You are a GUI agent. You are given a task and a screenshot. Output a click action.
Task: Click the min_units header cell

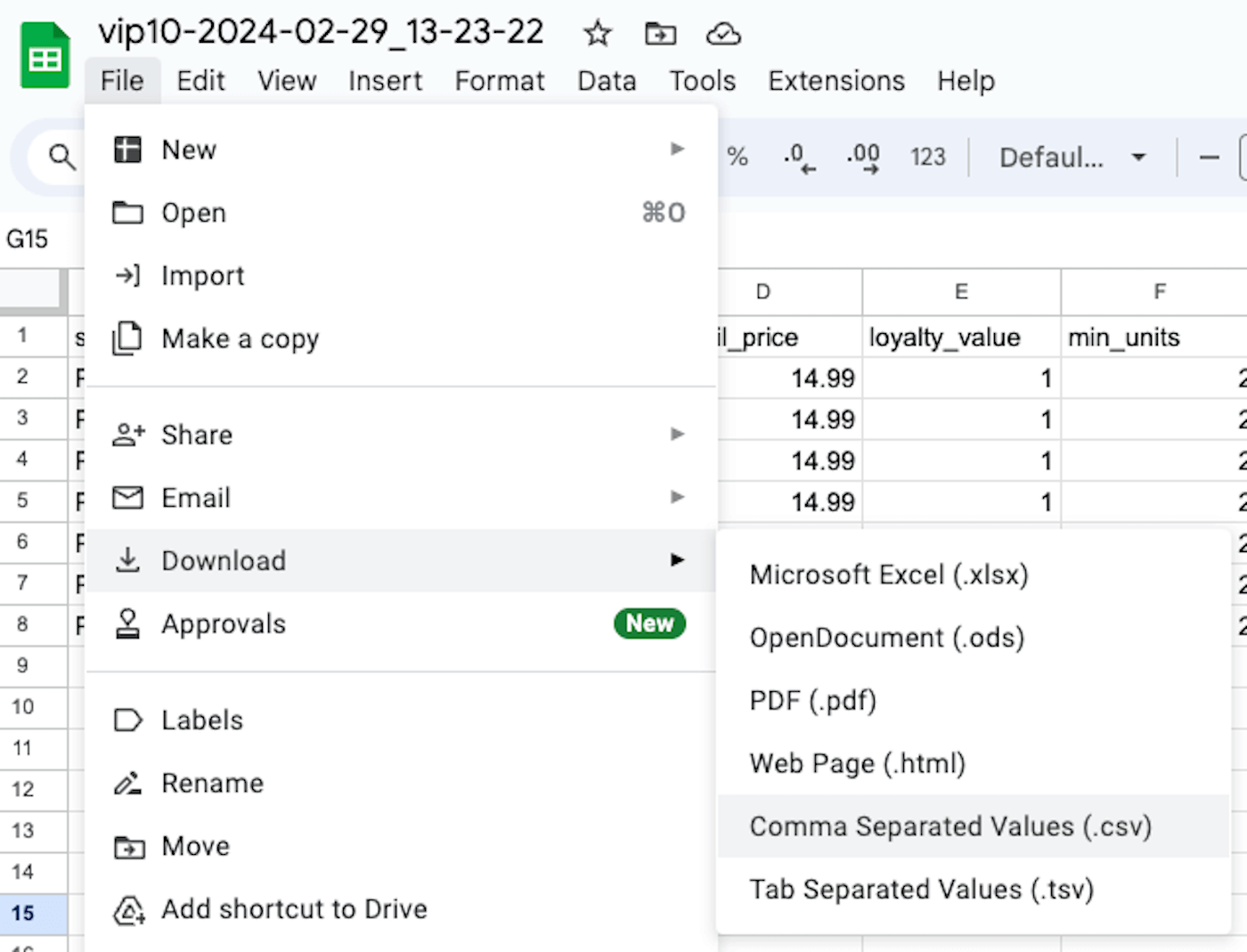tap(1154, 338)
